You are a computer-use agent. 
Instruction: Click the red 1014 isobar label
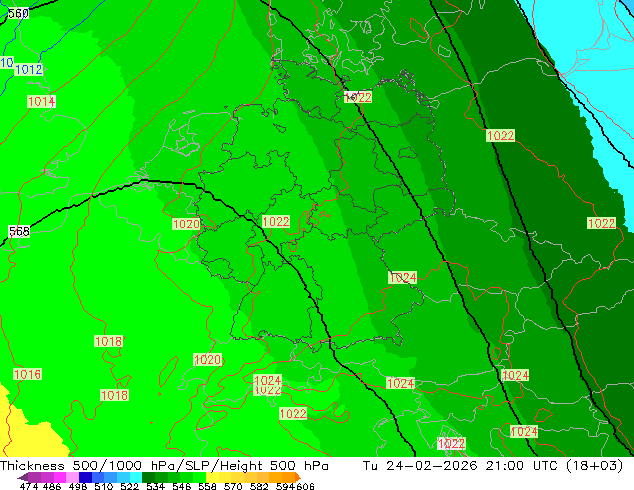[x=41, y=101]
